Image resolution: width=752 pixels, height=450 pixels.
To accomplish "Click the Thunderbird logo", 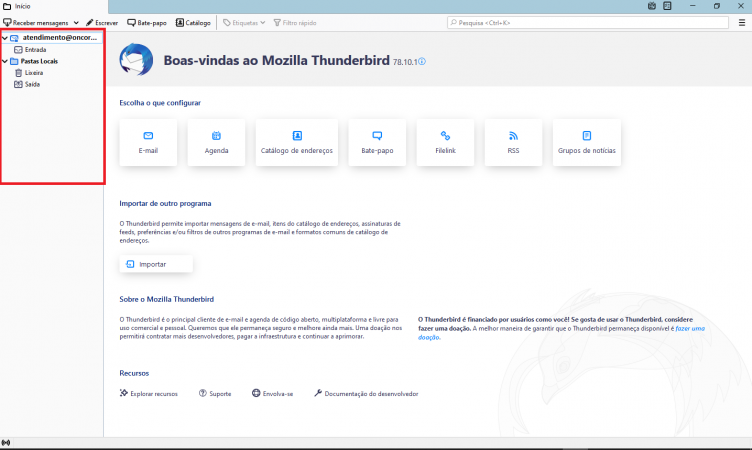I will click(136, 60).
